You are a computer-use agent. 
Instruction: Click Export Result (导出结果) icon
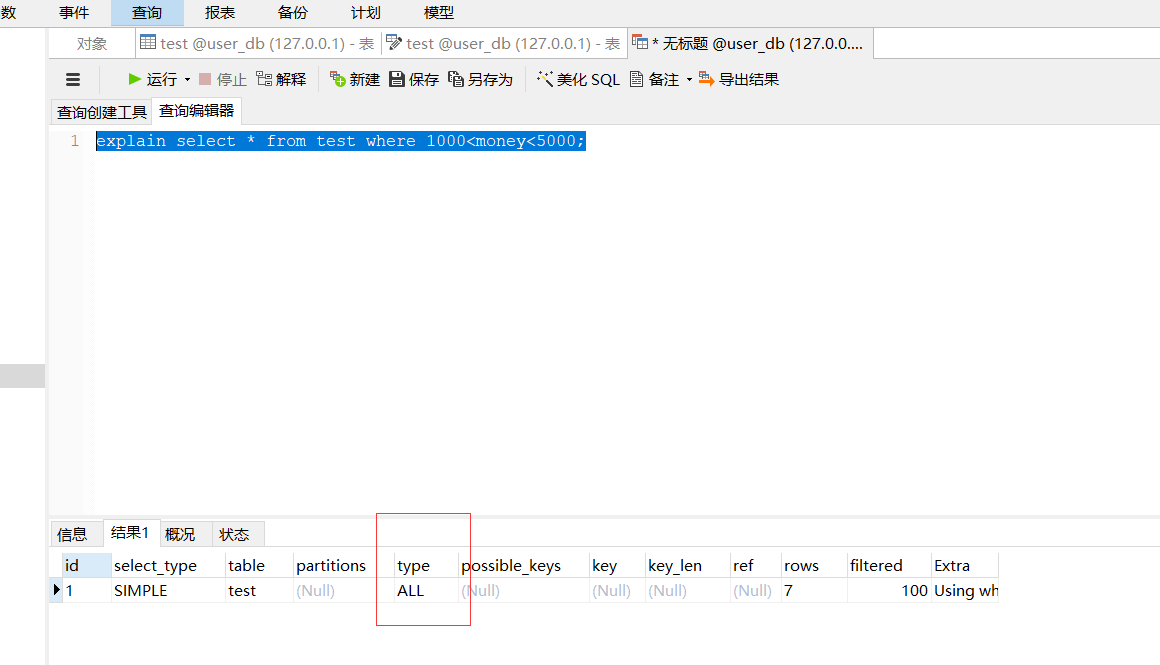(x=707, y=79)
